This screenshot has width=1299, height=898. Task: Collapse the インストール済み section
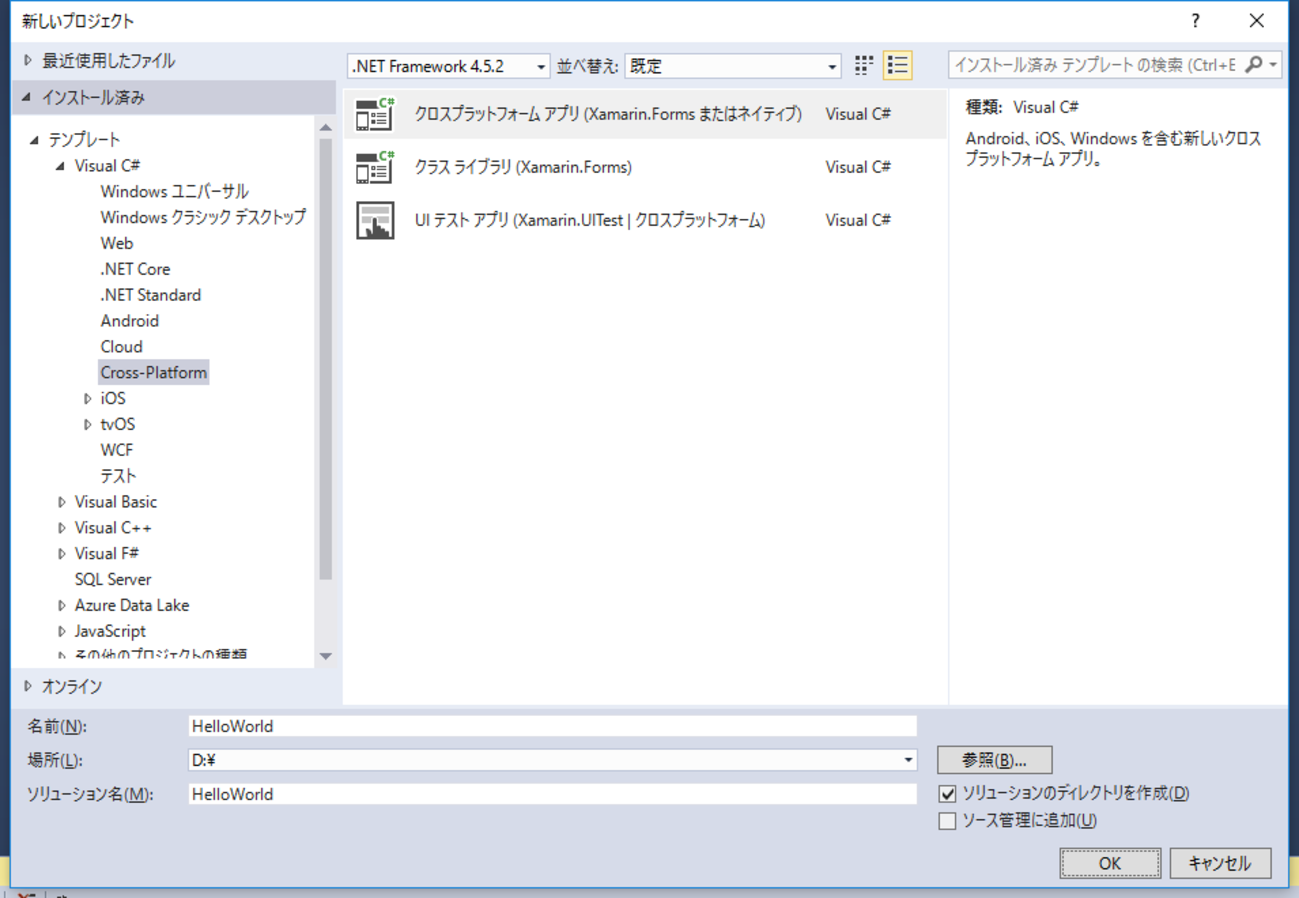27,98
